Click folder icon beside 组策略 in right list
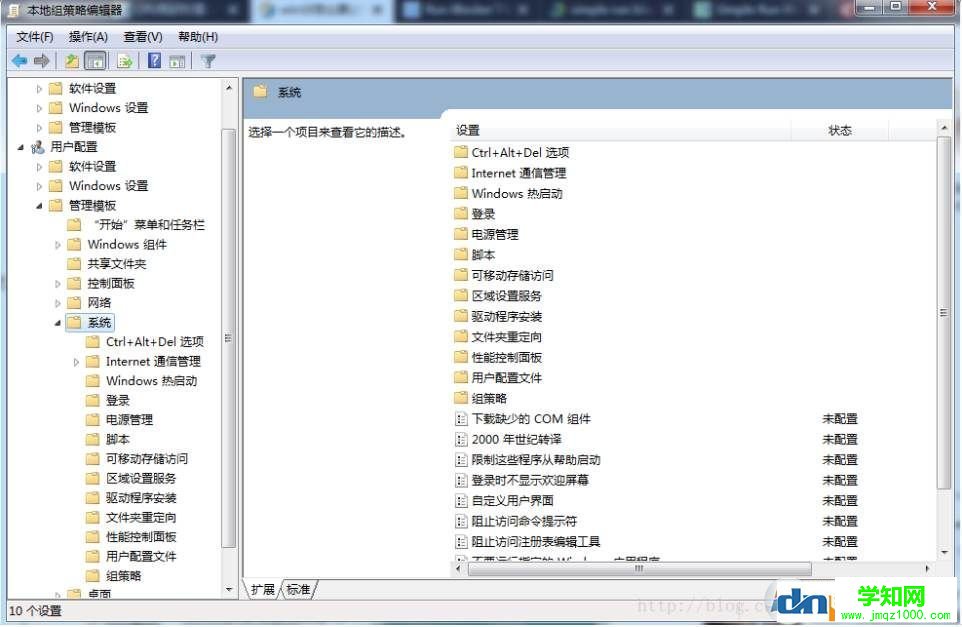962x627 pixels. click(461, 398)
